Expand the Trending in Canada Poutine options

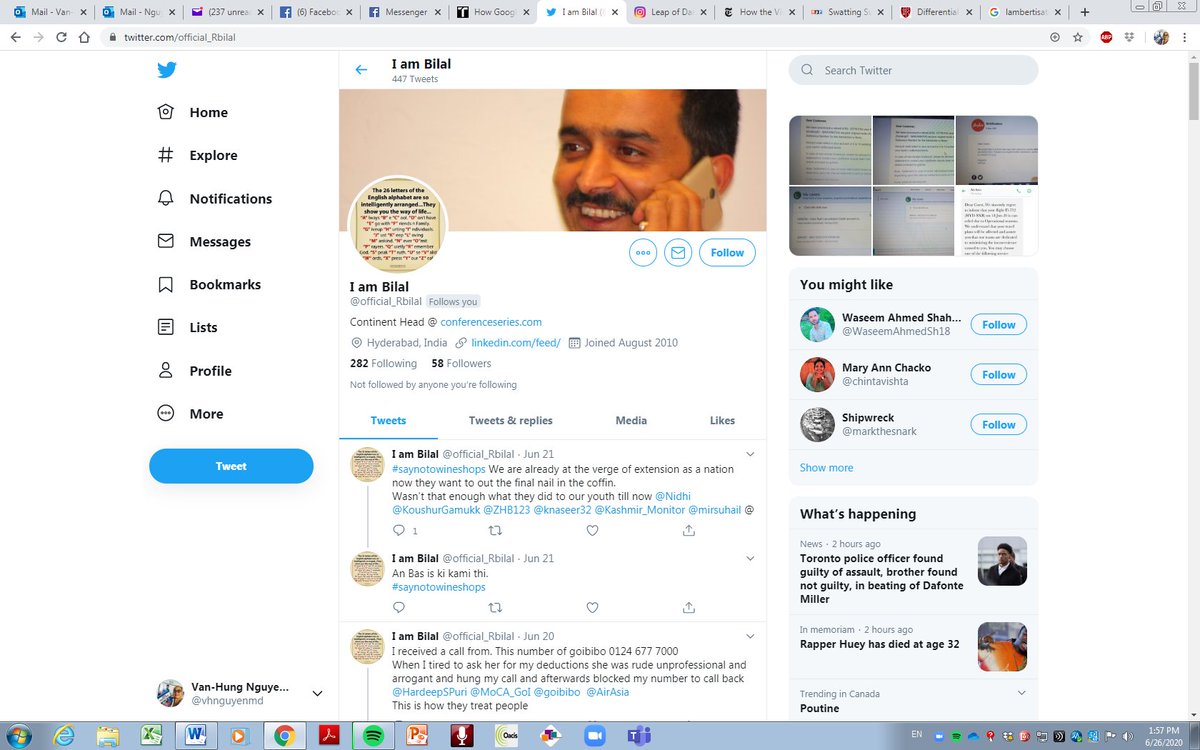point(1021,692)
